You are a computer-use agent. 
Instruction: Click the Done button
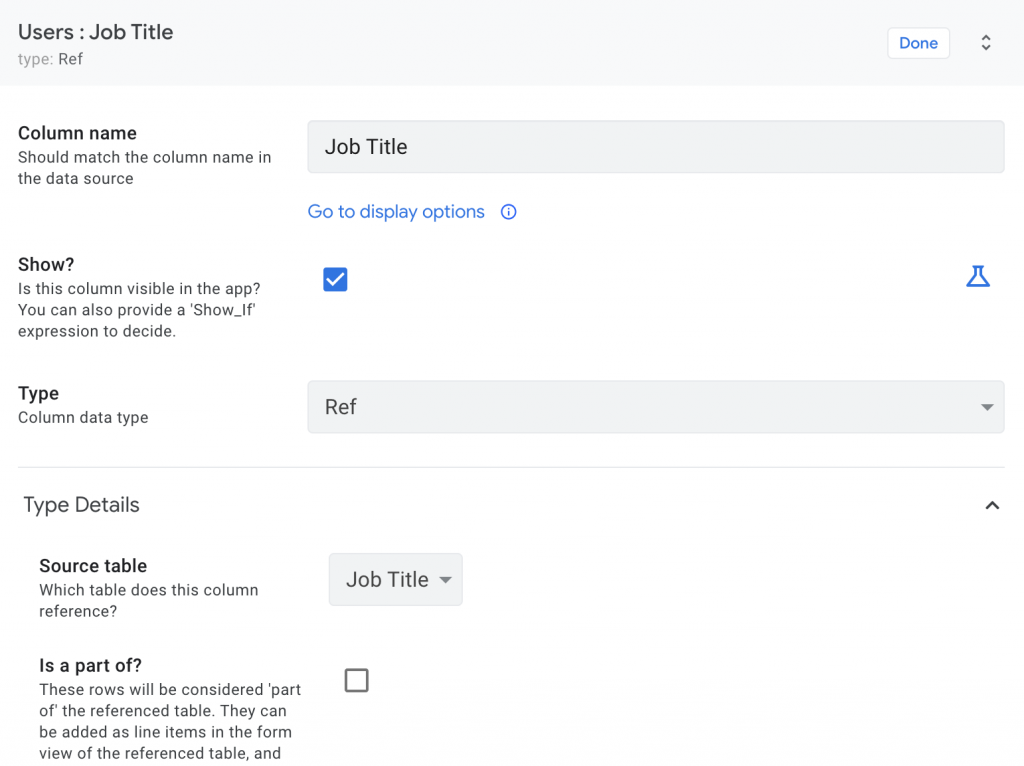pos(918,43)
